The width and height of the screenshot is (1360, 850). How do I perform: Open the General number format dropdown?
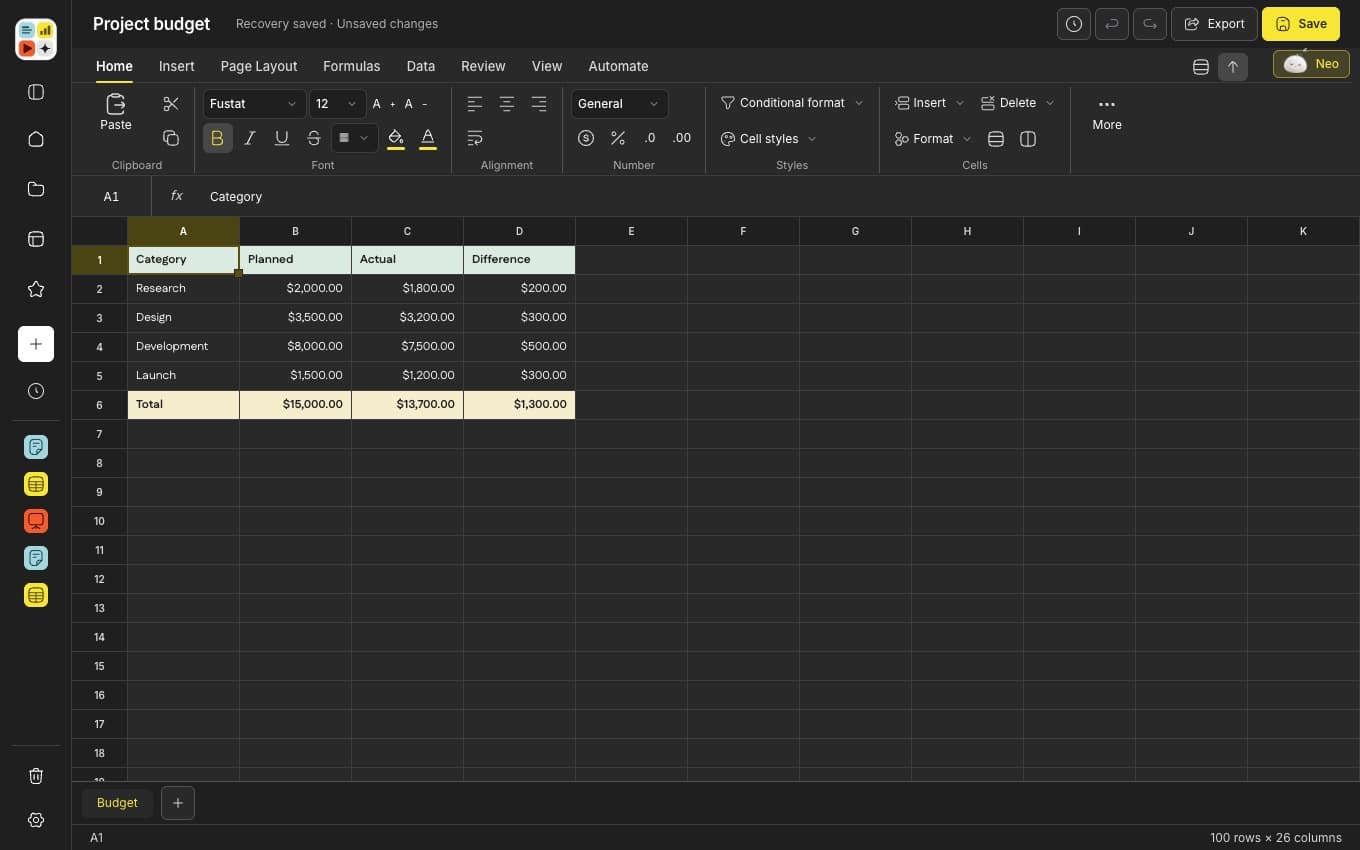[619, 104]
